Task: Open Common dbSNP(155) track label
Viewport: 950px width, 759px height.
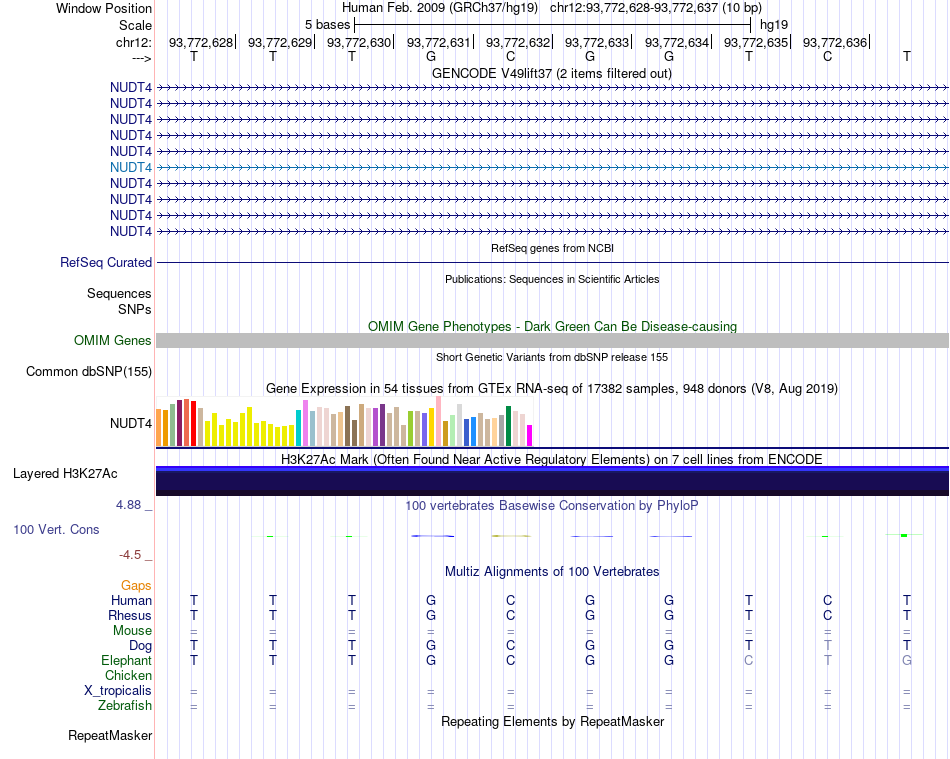Action: point(89,371)
